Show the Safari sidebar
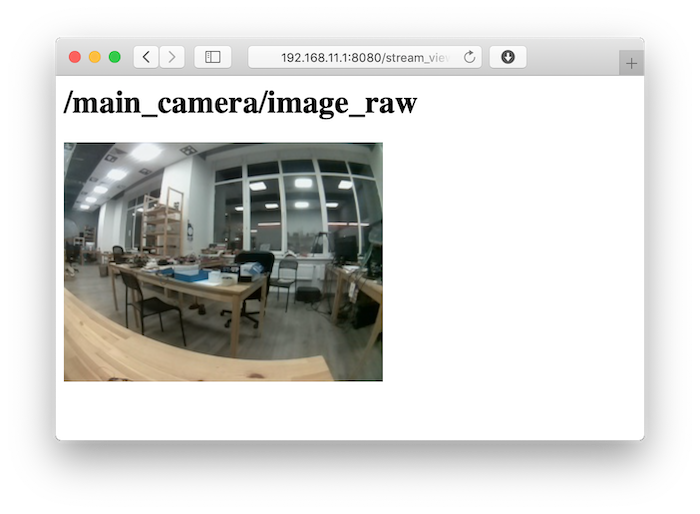The image size is (700, 514). 212,57
